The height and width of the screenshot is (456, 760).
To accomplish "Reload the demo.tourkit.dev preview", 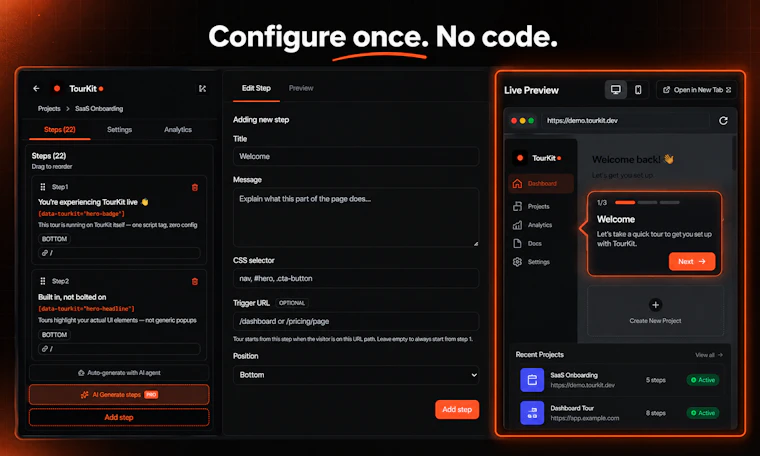I will click(723, 121).
